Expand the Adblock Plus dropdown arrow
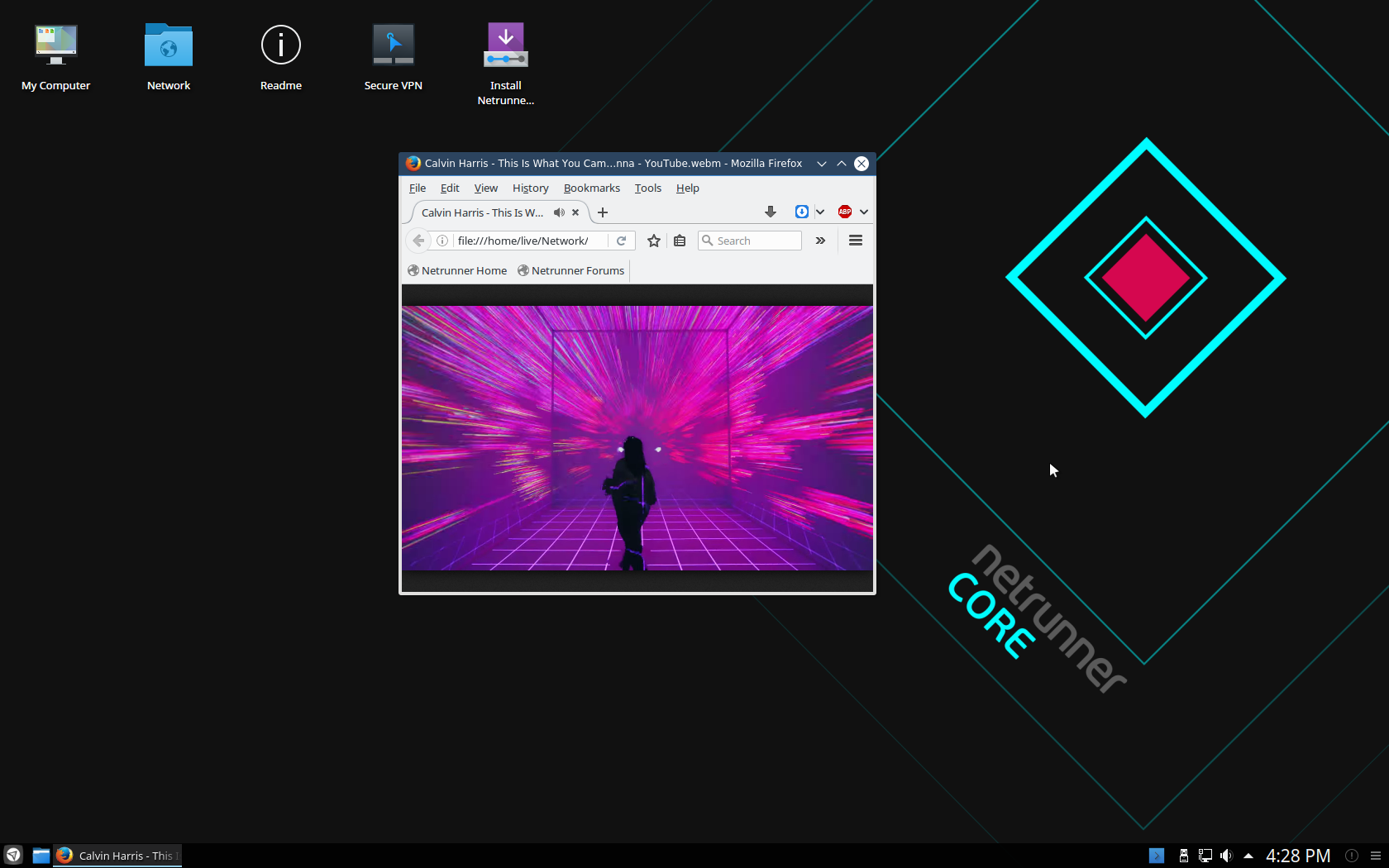The height and width of the screenshot is (868, 1389). click(864, 212)
